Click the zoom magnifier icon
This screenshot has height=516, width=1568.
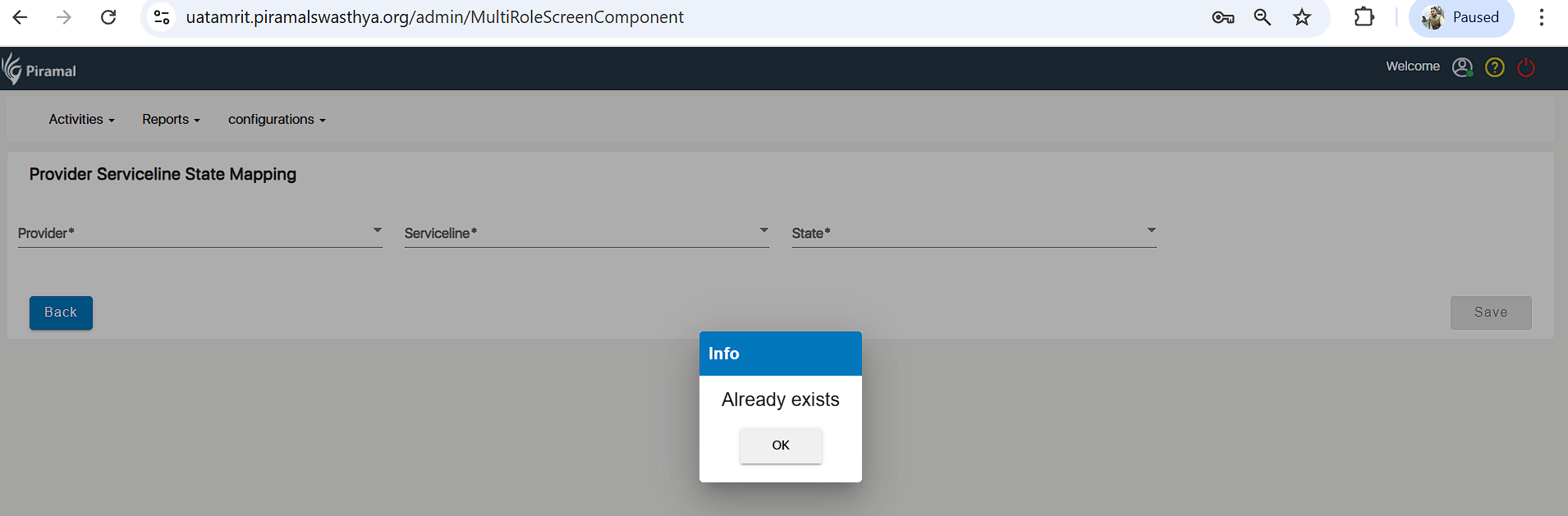click(x=1263, y=17)
